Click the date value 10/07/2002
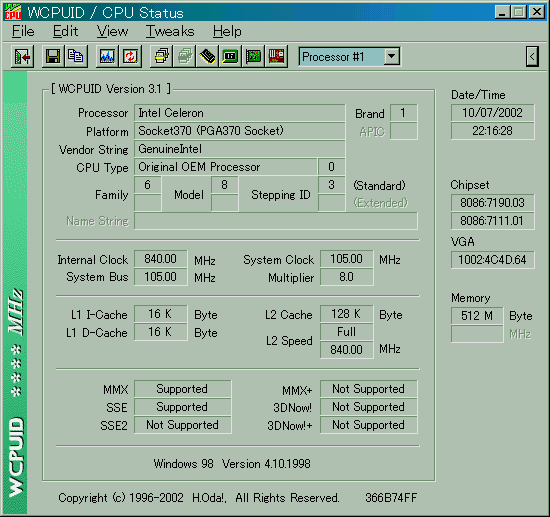Viewport: 550px width, 517px height. pos(492,113)
